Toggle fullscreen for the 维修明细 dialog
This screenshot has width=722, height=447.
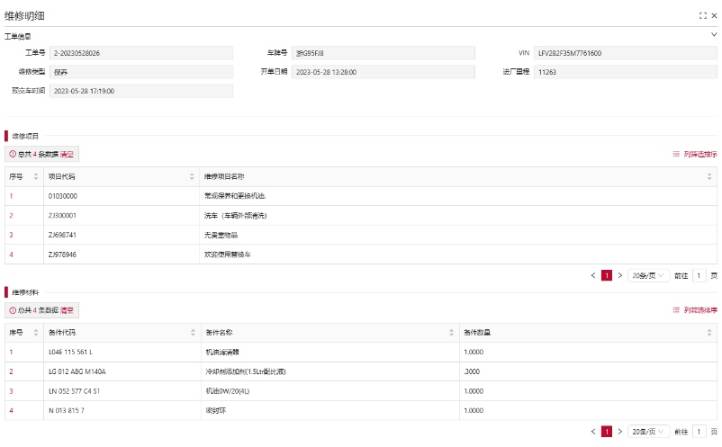(701, 17)
